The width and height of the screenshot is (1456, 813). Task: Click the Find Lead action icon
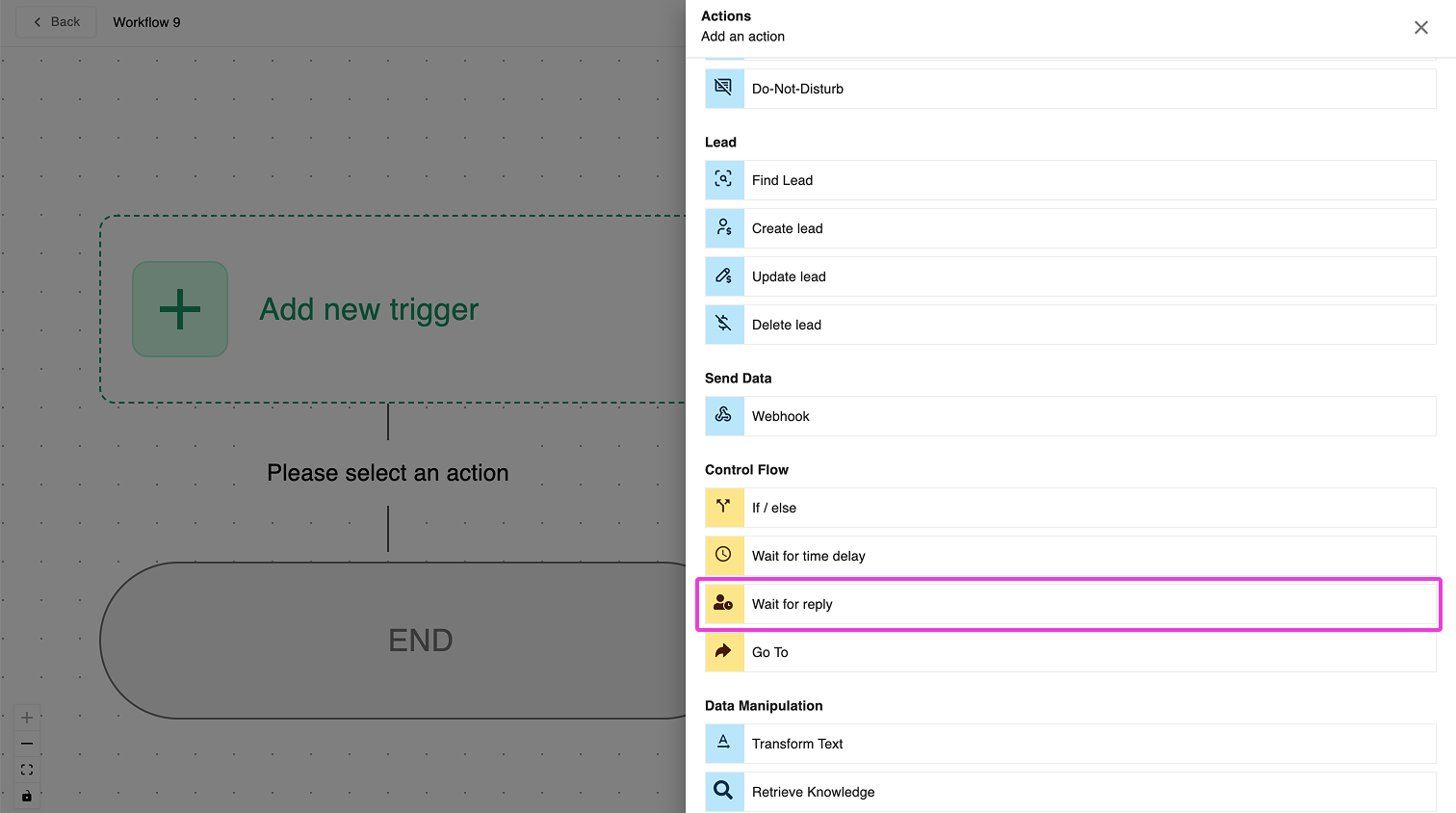pyautogui.click(x=724, y=180)
